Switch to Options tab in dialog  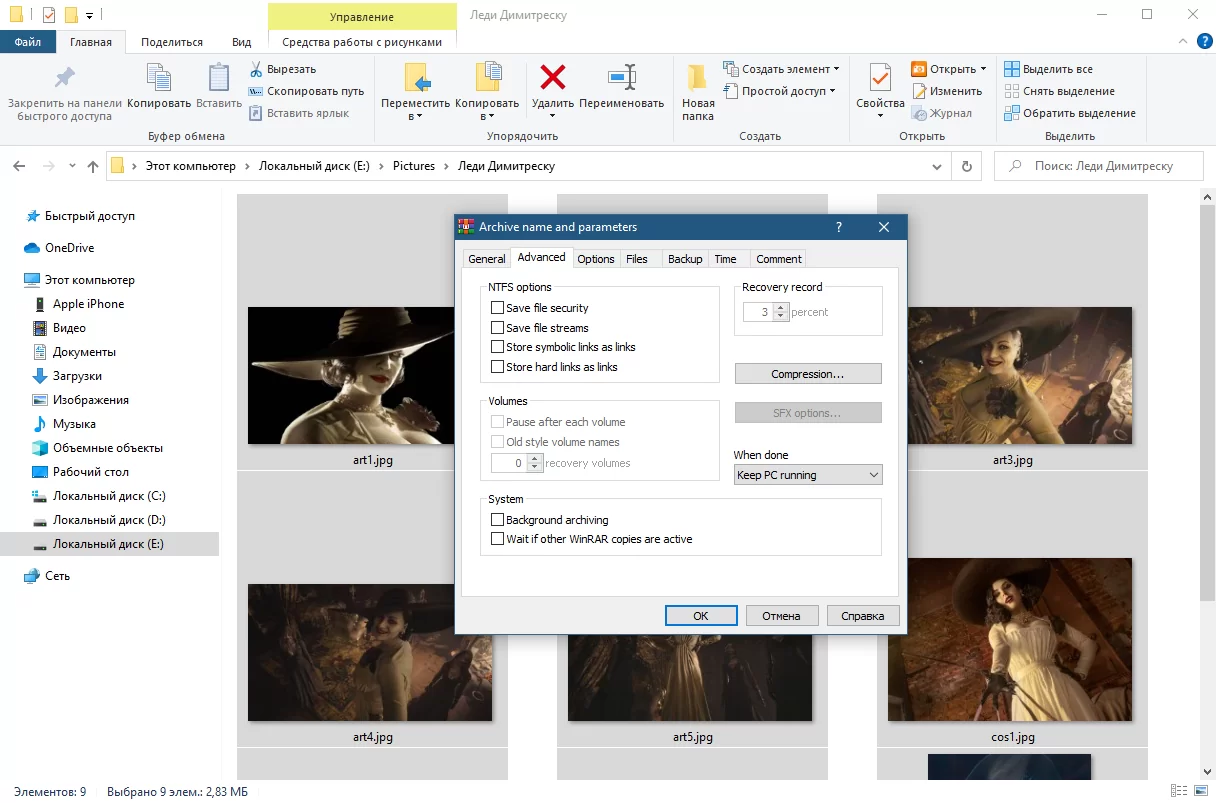point(596,259)
